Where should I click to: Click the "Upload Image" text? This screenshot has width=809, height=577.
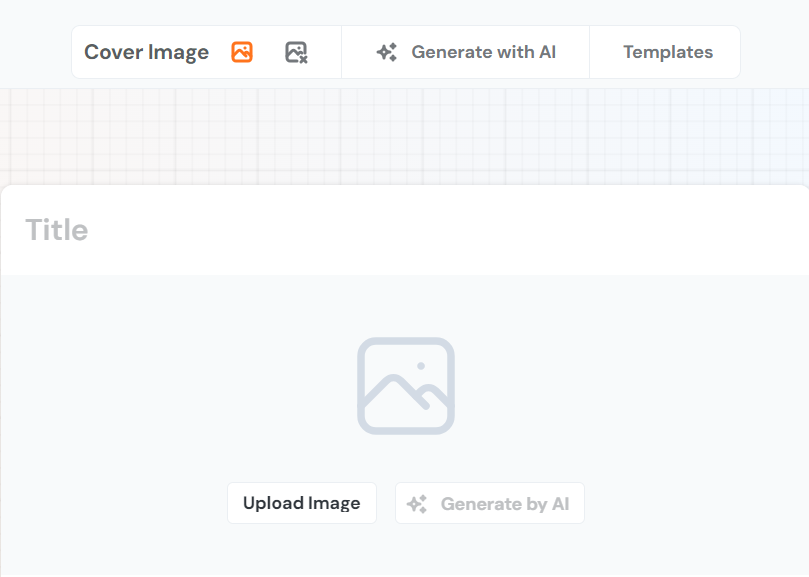(301, 503)
